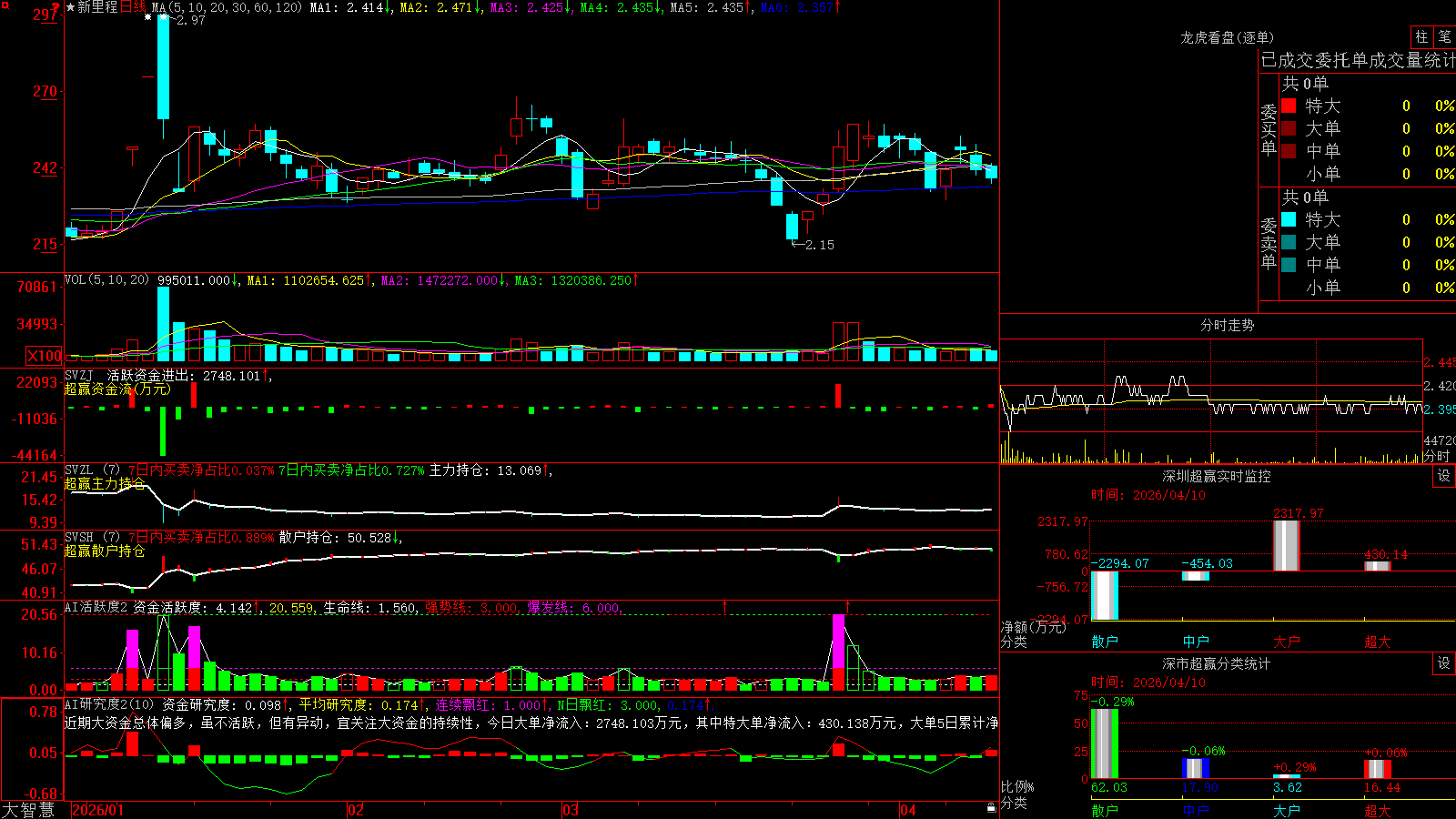Click the X100 volume unit box
The image size is (1456, 819).
[45, 357]
